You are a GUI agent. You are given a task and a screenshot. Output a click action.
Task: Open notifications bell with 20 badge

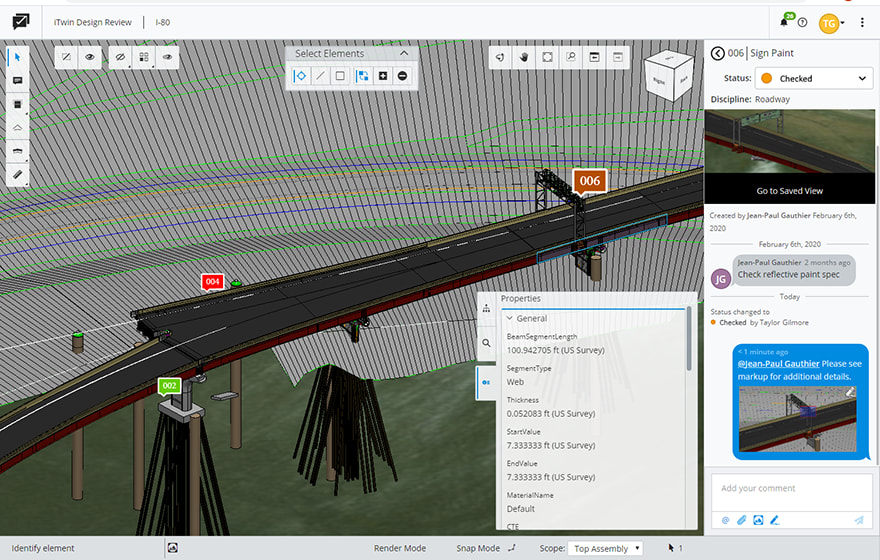[785, 22]
